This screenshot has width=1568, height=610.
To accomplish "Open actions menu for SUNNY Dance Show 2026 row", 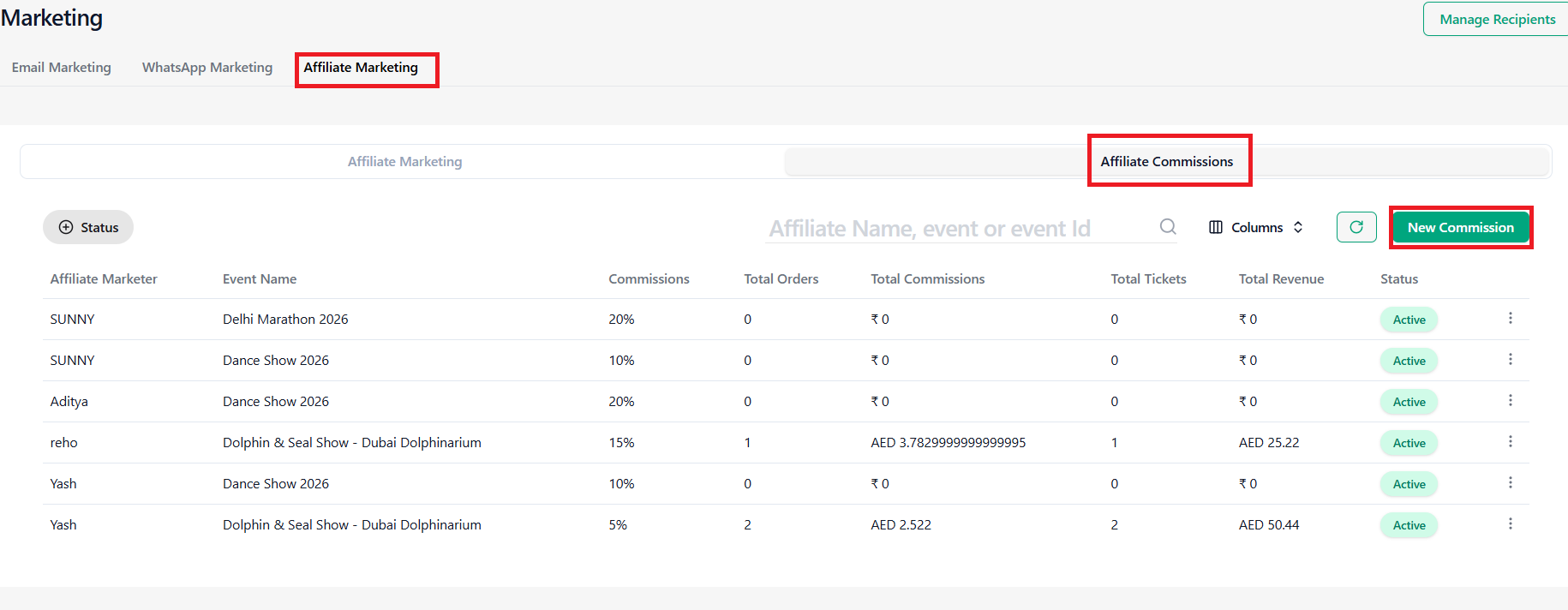I will (1511, 360).
